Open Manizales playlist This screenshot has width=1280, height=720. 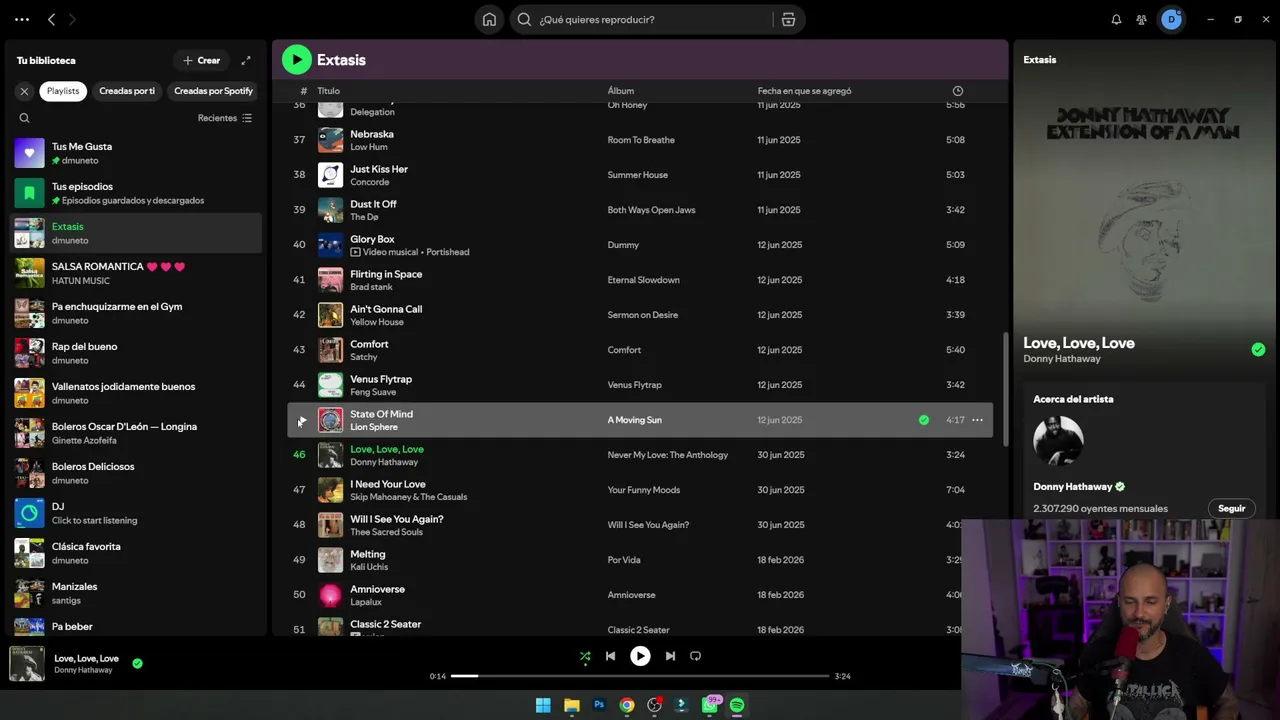(x=136, y=593)
